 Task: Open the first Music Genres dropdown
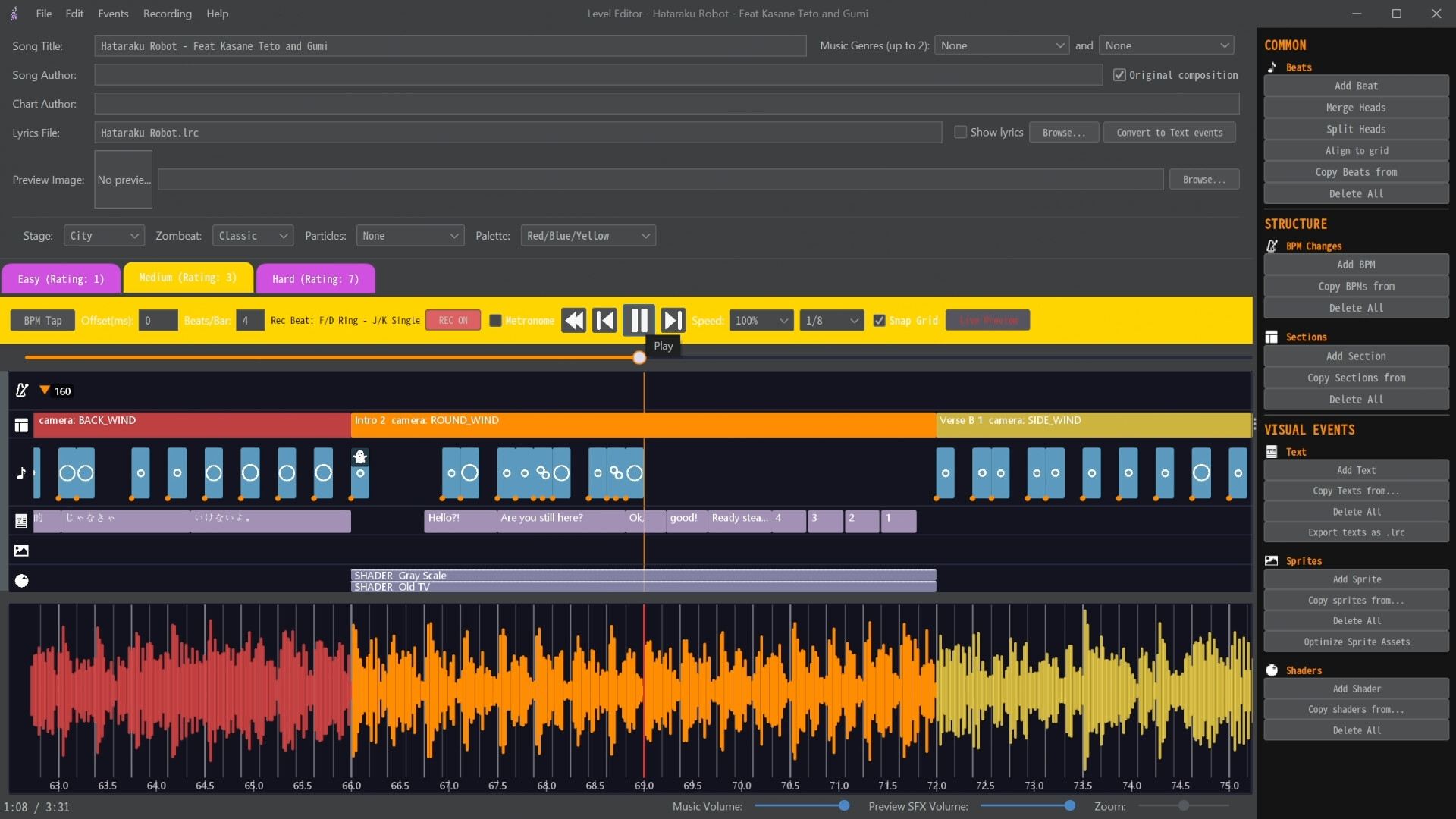click(x=1002, y=45)
